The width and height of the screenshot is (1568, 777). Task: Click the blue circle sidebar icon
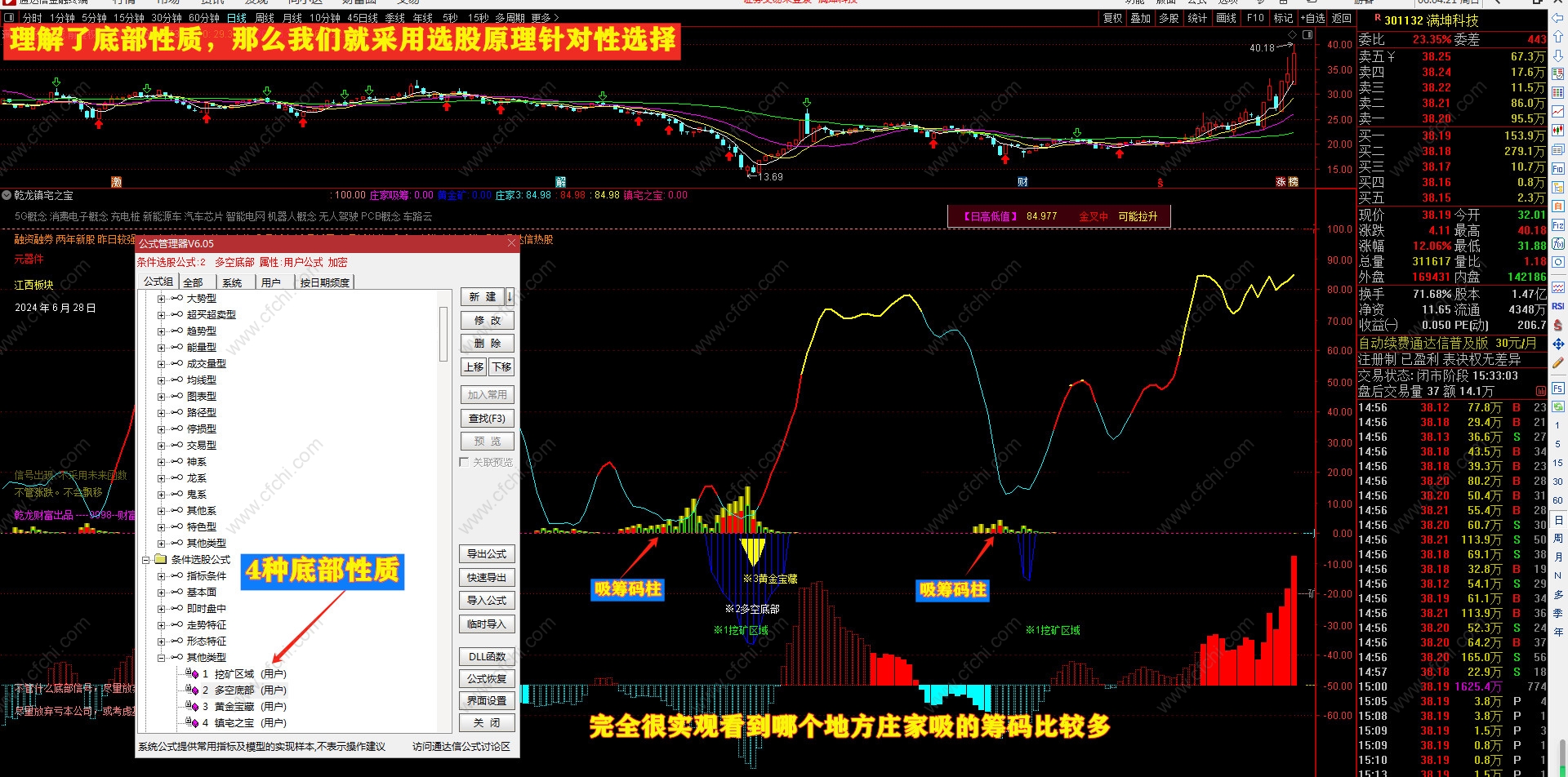(1558, 263)
